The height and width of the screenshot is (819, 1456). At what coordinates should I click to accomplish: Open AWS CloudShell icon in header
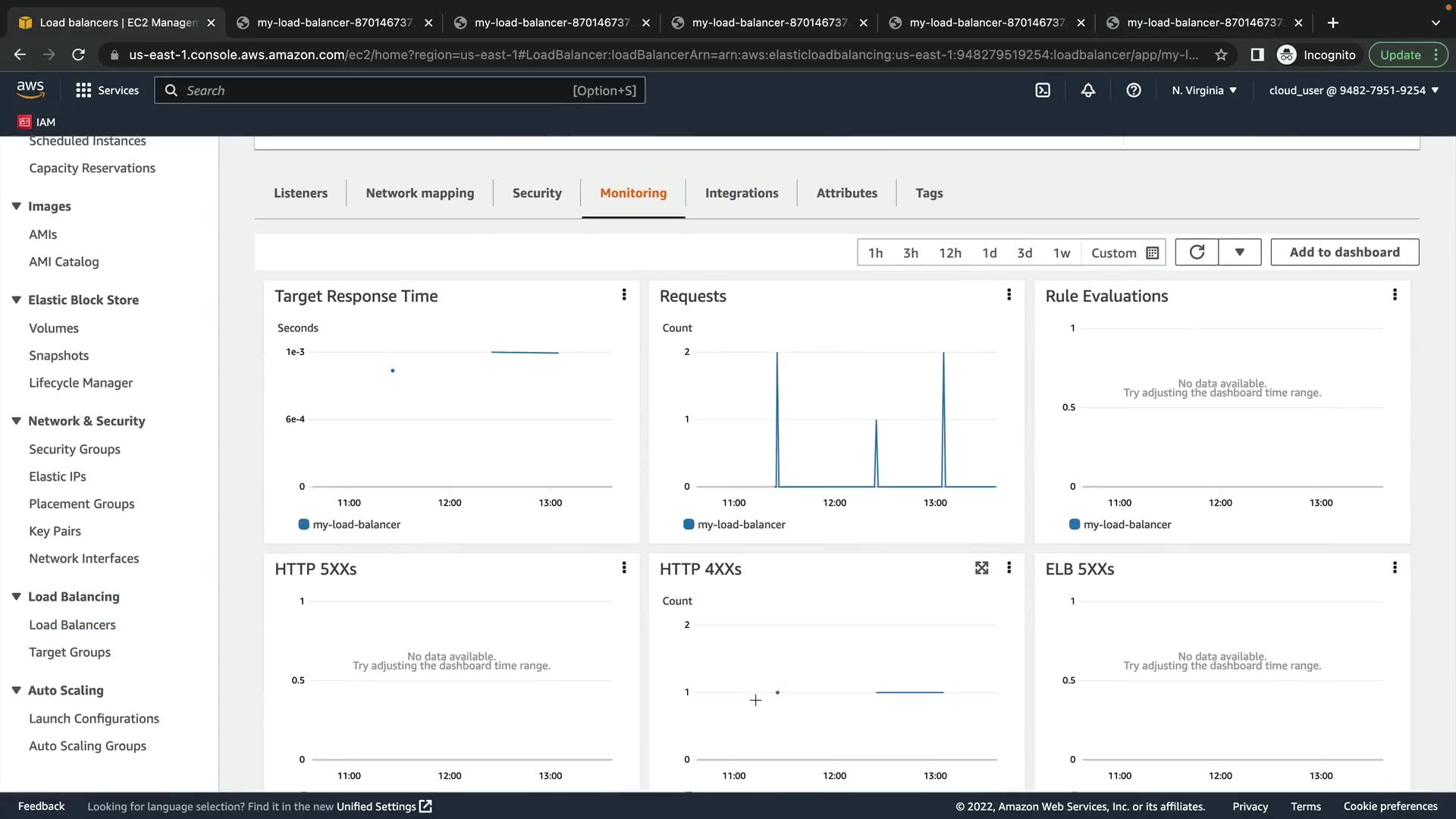1043,90
